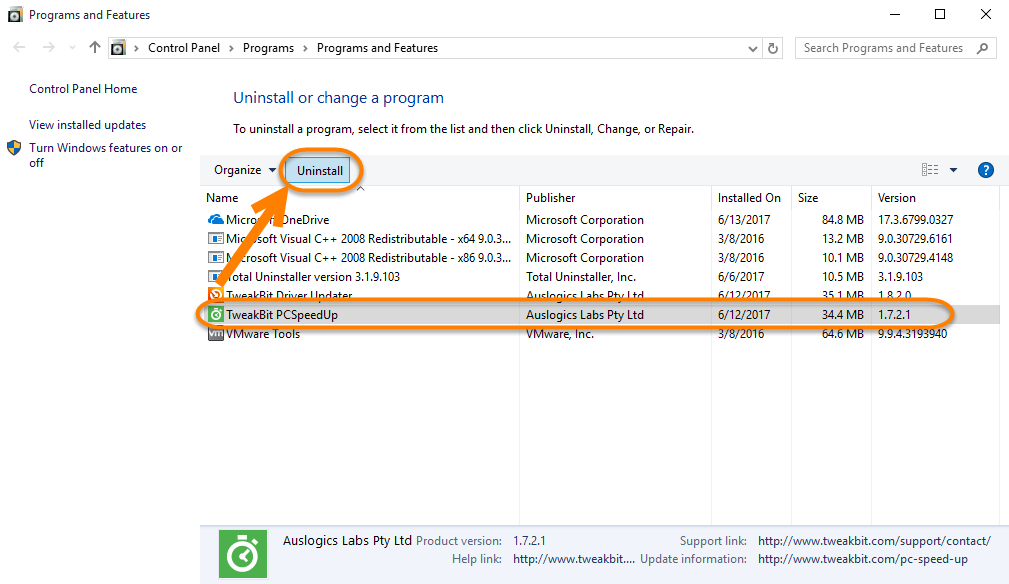Click the truncated Help link URL
The image size is (1009, 584).
click(x=574, y=559)
